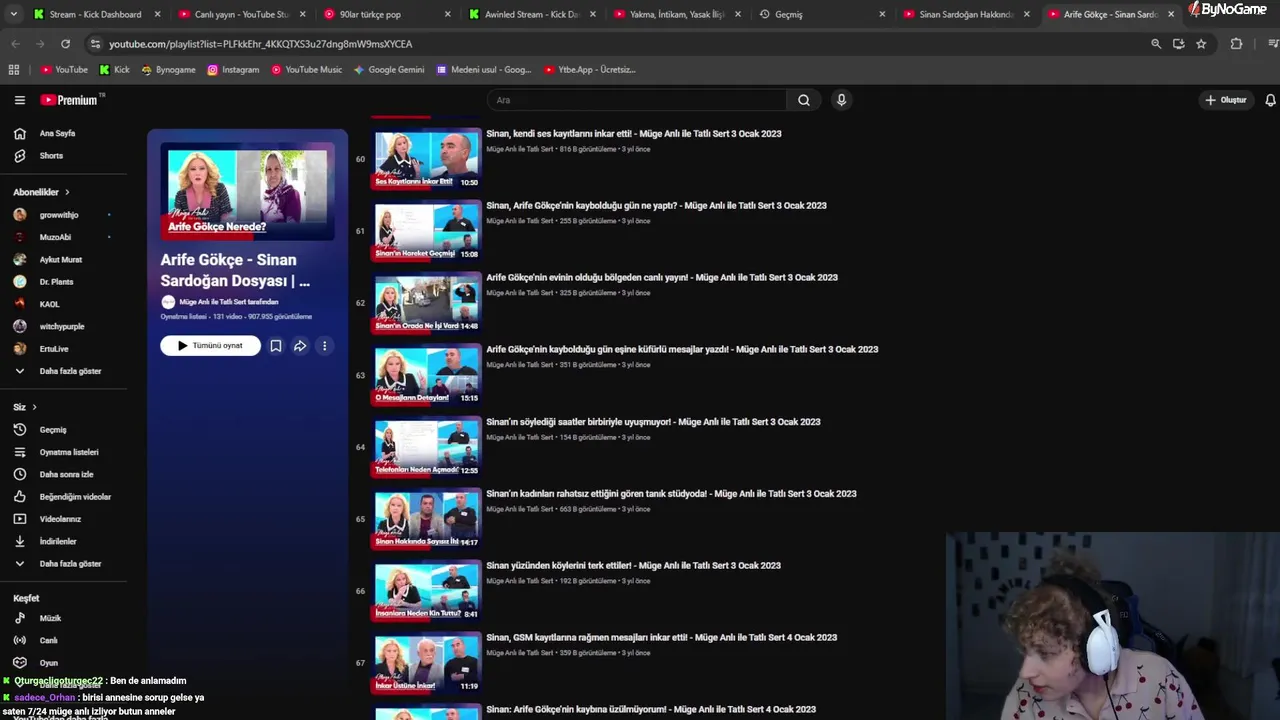Open Kick bookmark in bookmarks bar

(114, 70)
